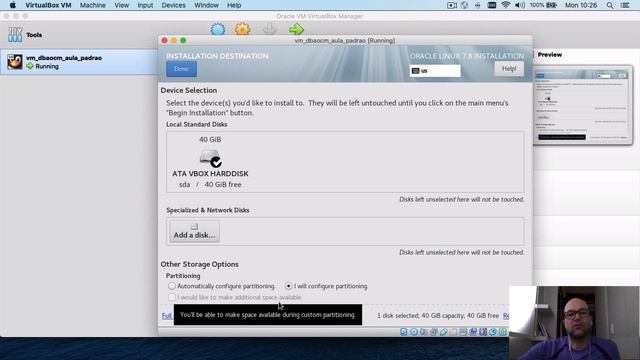Click the hard disk activity status icon
The image size is (640, 360).
pos(404,332)
